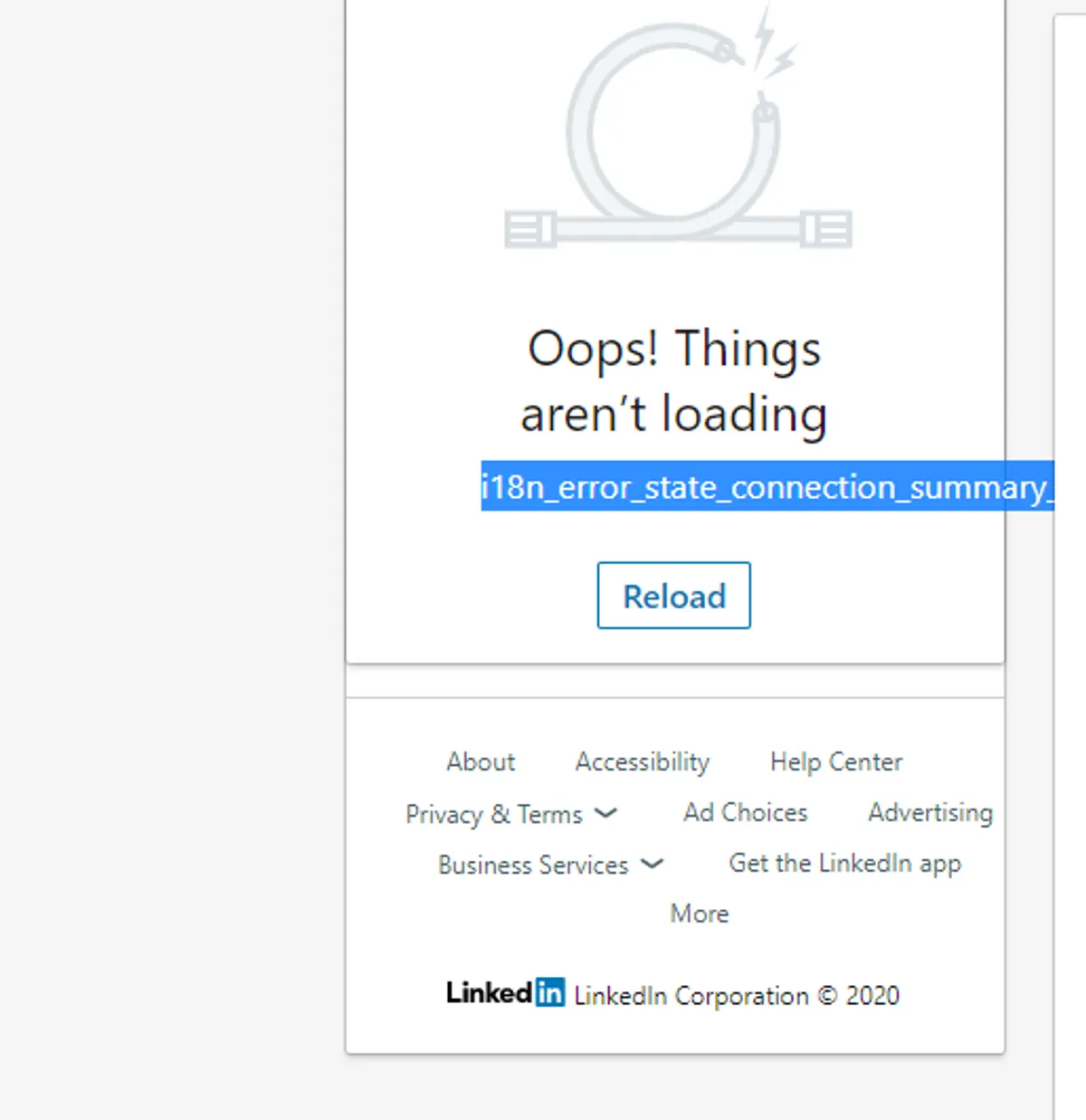This screenshot has width=1086, height=1120.
Task: Go to the Advertising link
Action: pos(929,813)
